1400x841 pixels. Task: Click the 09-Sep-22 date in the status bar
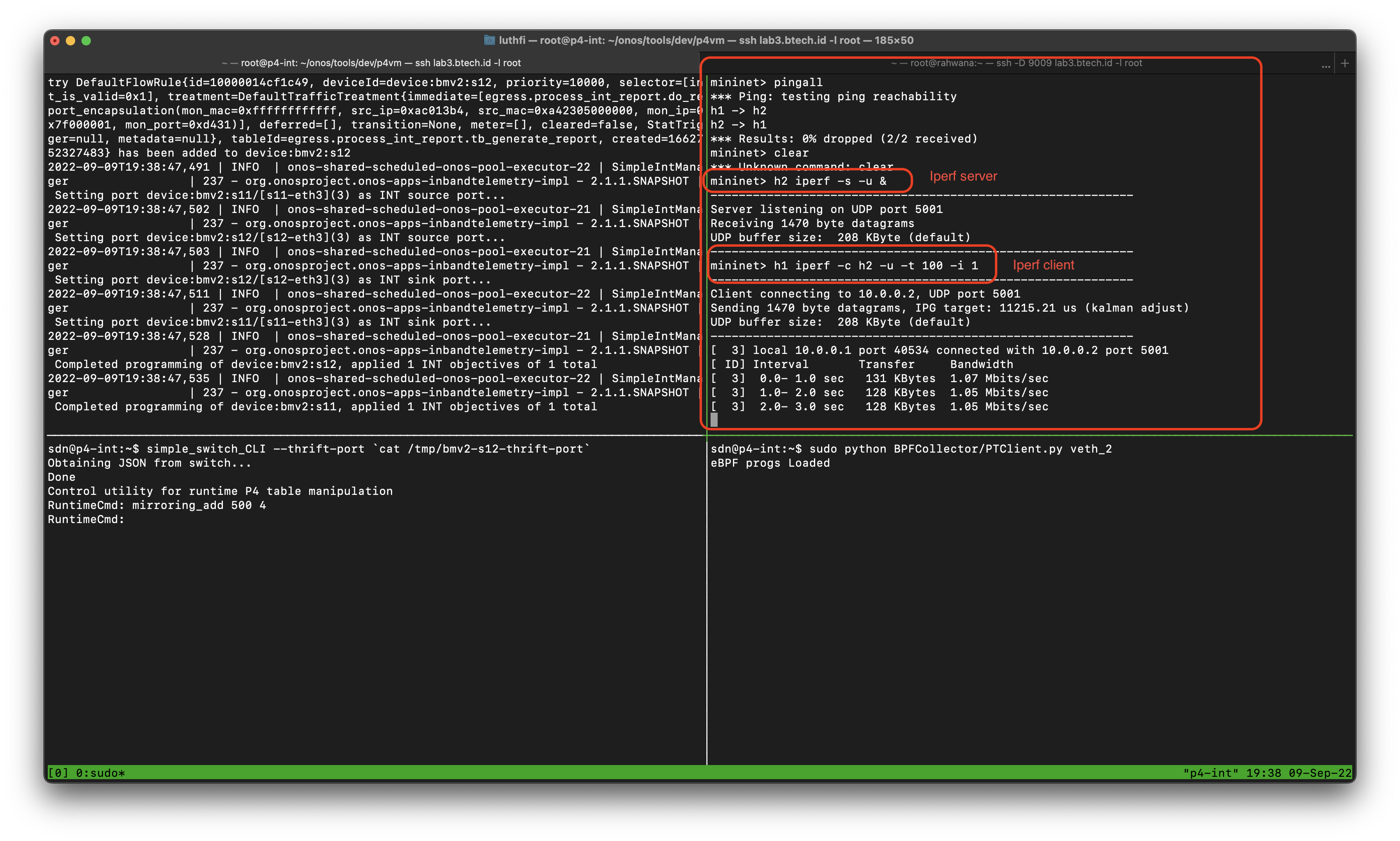click(x=1320, y=773)
